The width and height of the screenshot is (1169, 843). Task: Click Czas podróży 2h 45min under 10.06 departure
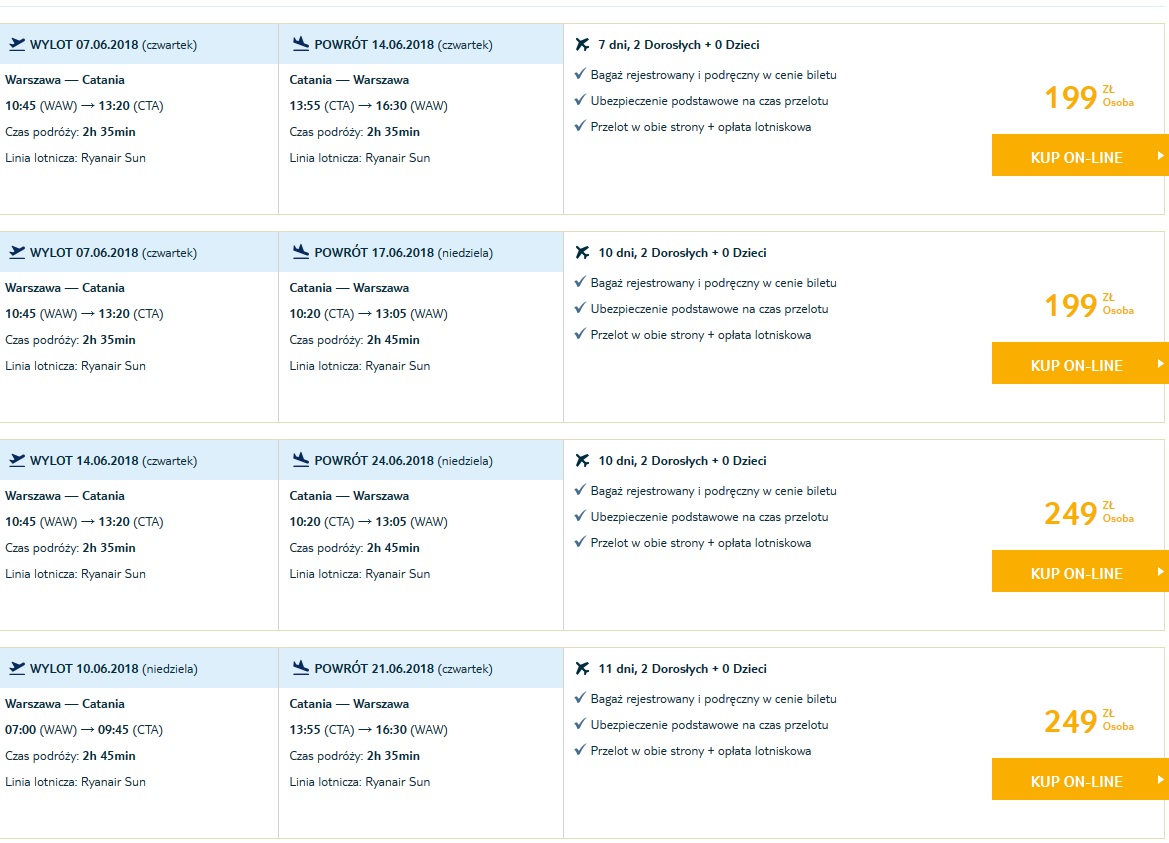(70, 756)
